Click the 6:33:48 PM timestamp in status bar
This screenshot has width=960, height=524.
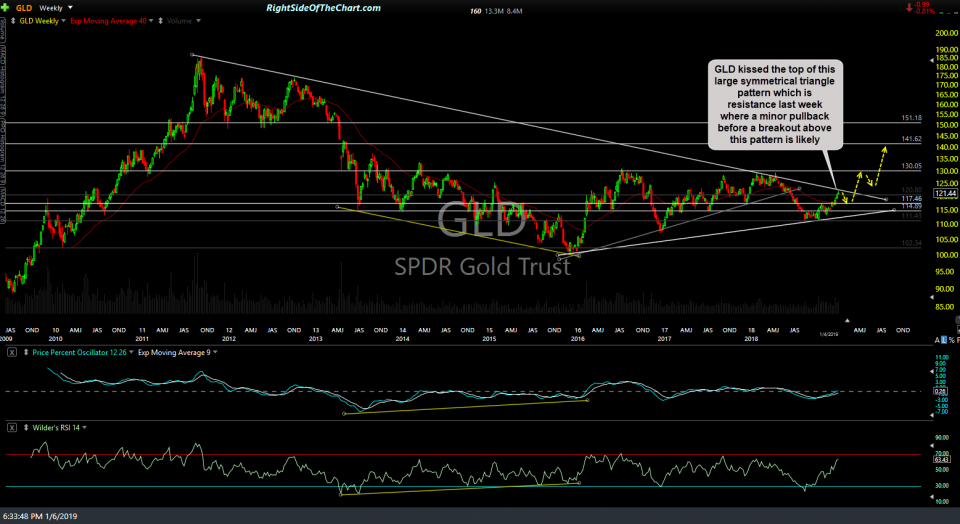[40, 517]
